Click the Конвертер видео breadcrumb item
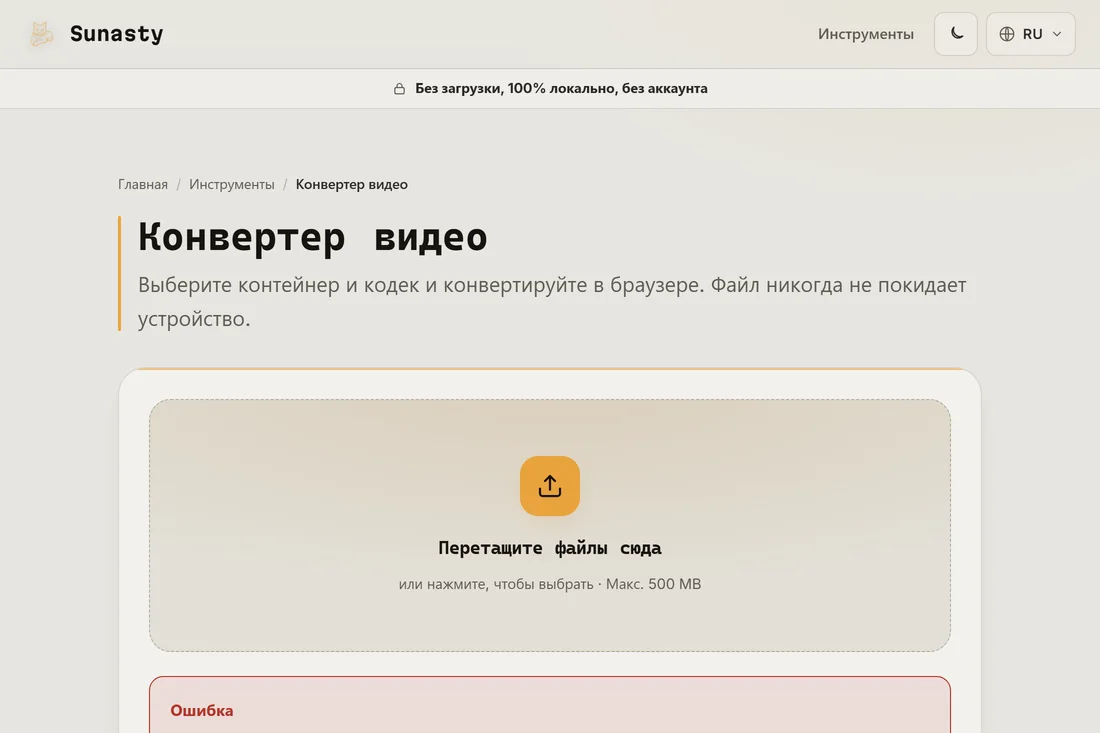The image size is (1100, 733). click(x=351, y=184)
